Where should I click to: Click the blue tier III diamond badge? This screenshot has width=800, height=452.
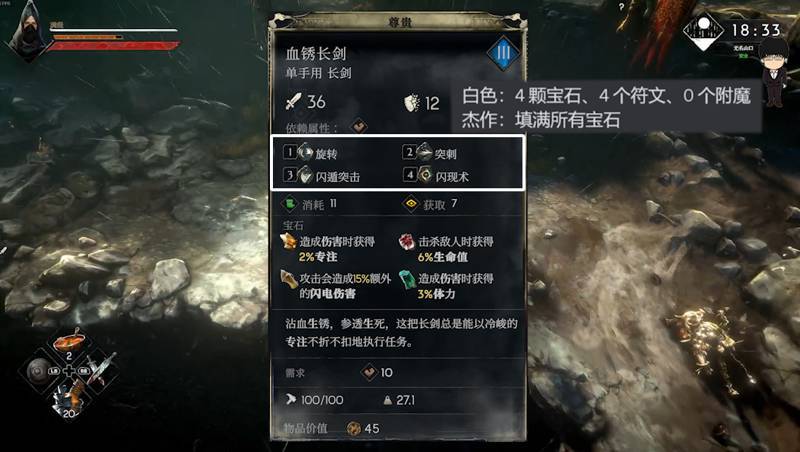(x=503, y=52)
